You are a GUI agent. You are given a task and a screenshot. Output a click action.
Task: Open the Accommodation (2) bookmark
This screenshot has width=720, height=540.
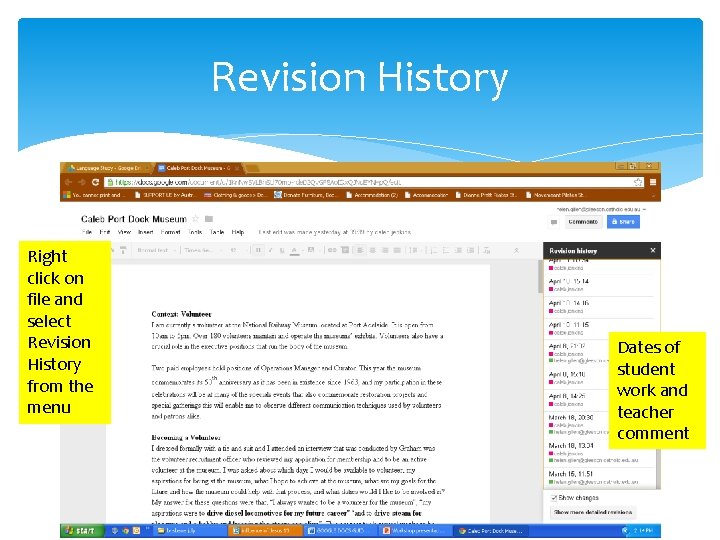[372, 195]
